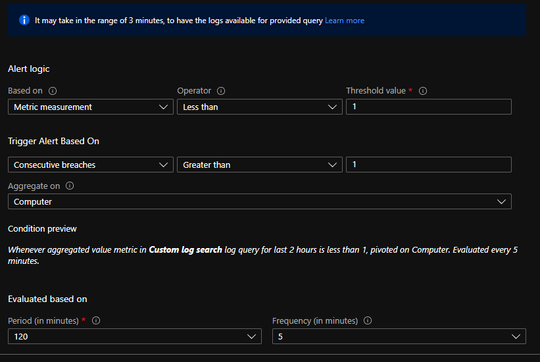Click chevron arrow on Computer dropdown
The width and height of the screenshot is (540, 362).
point(501,202)
